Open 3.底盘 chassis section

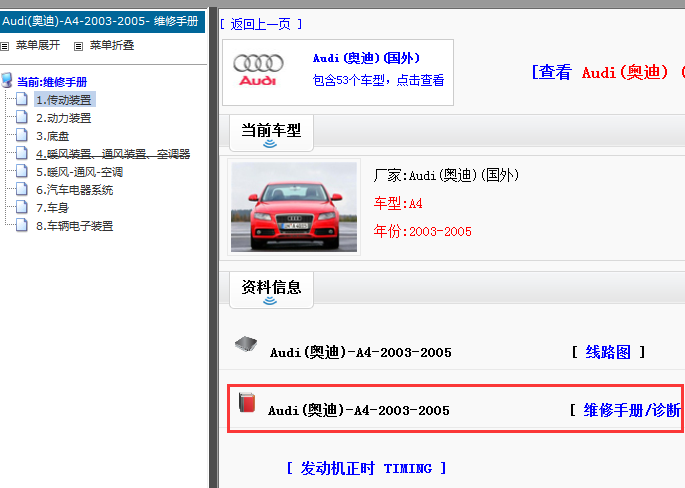(53, 136)
